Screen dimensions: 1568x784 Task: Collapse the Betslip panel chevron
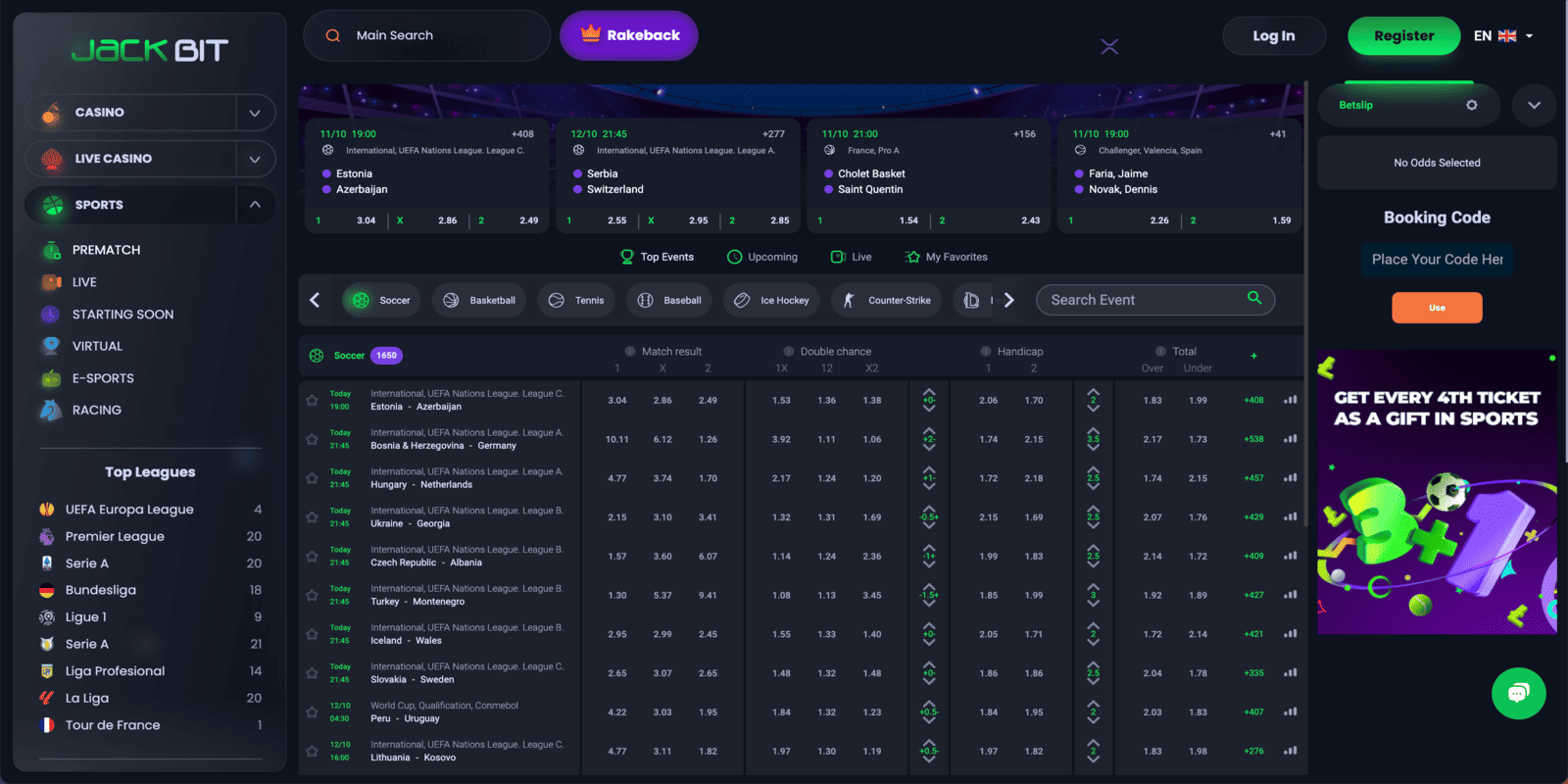(x=1534, y=105)
